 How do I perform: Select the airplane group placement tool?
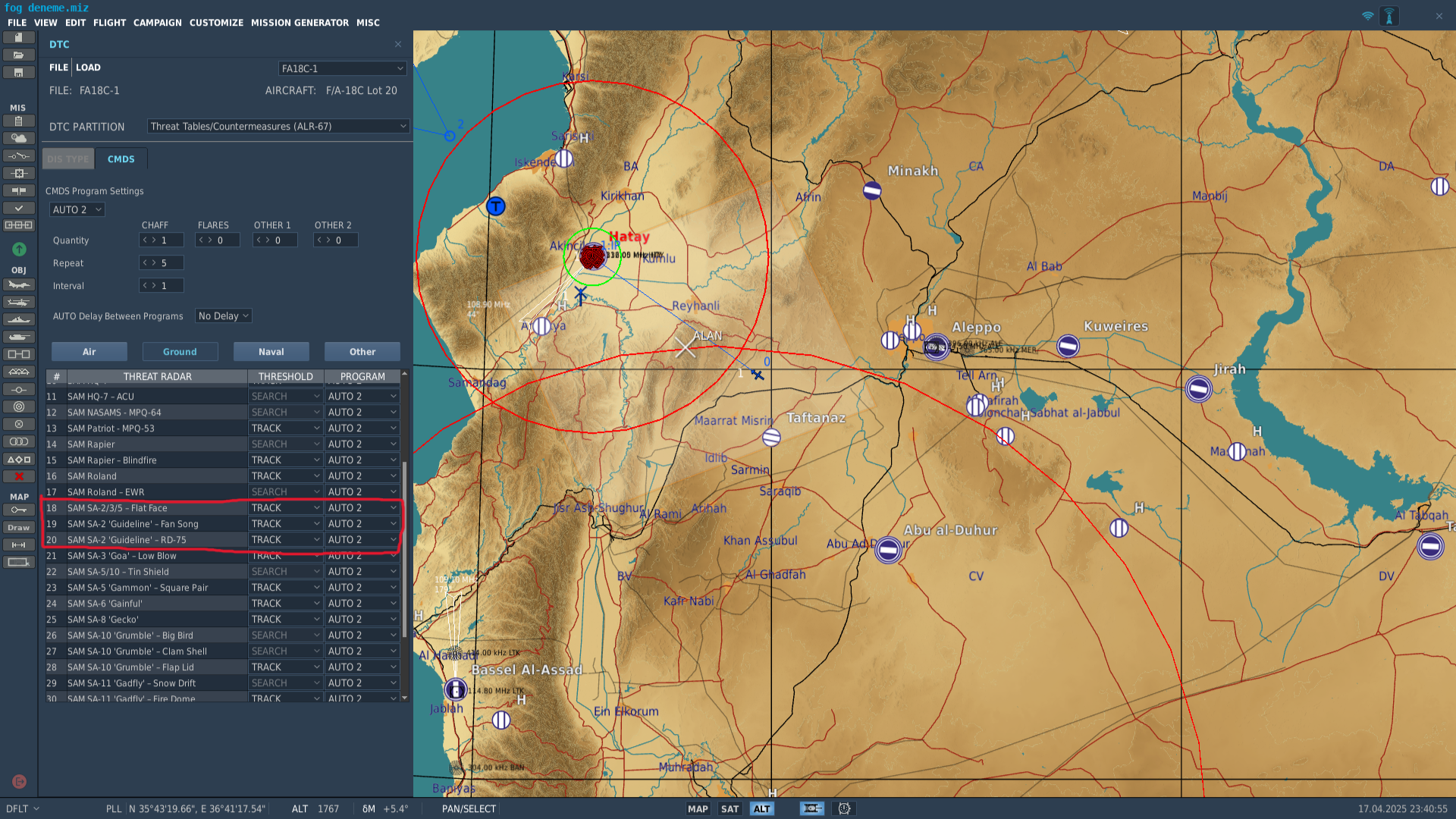[x=19, y=285]
